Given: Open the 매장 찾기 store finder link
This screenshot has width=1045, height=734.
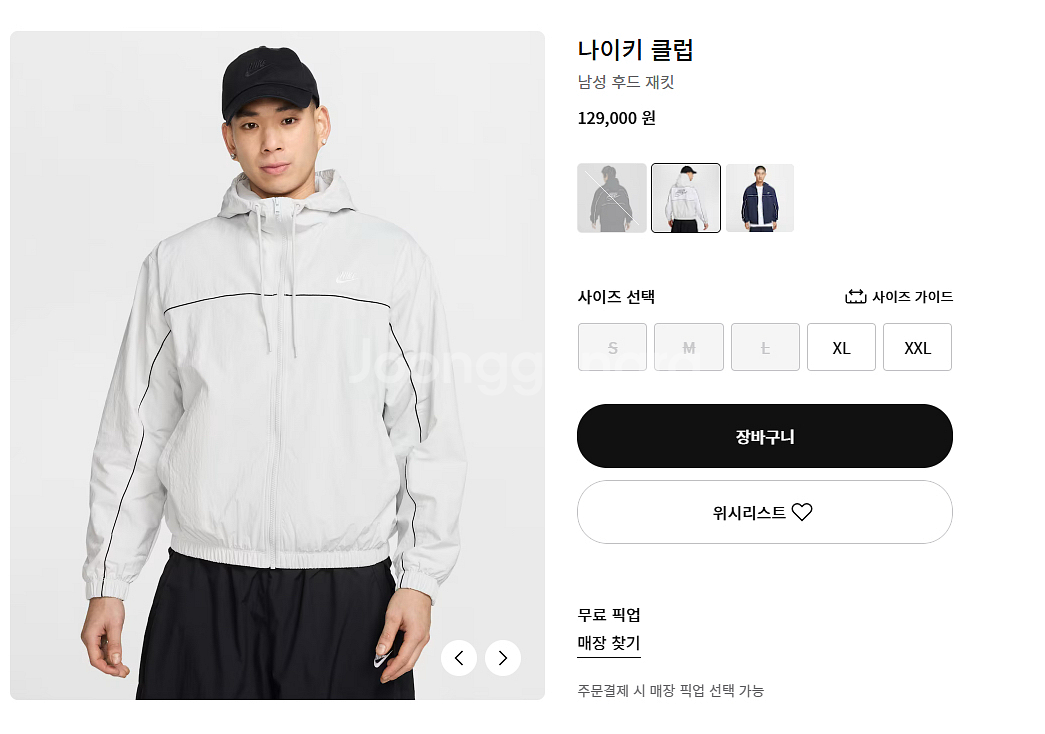Looking at the screenshot, I should pos(609,643).
